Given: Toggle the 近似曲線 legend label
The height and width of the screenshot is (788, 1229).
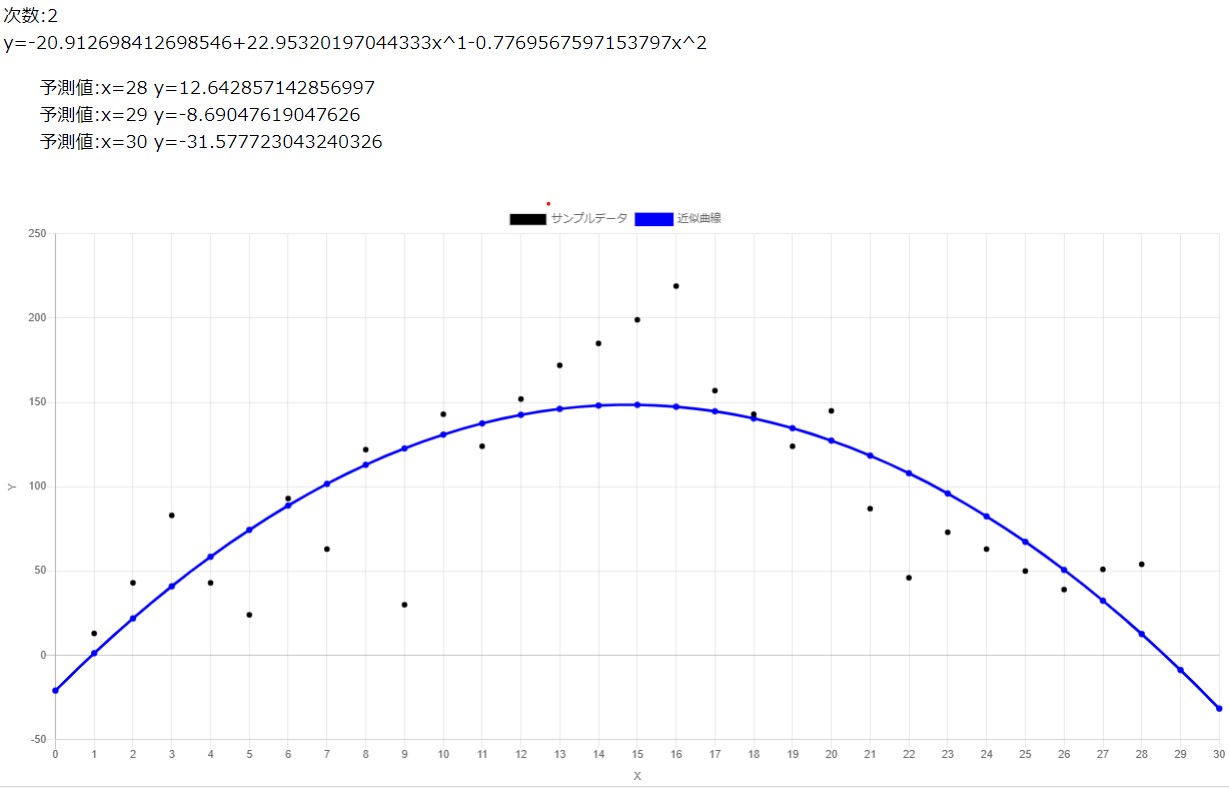Looking at the screenshot, I should point(698,218).
